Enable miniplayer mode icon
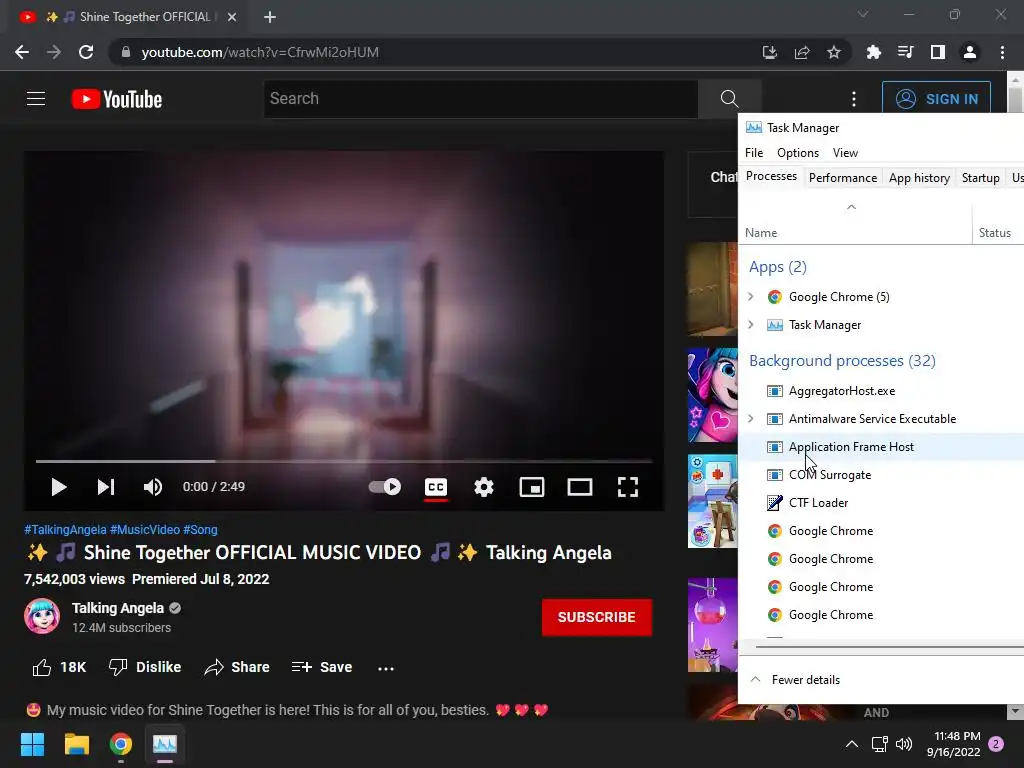 532,487
